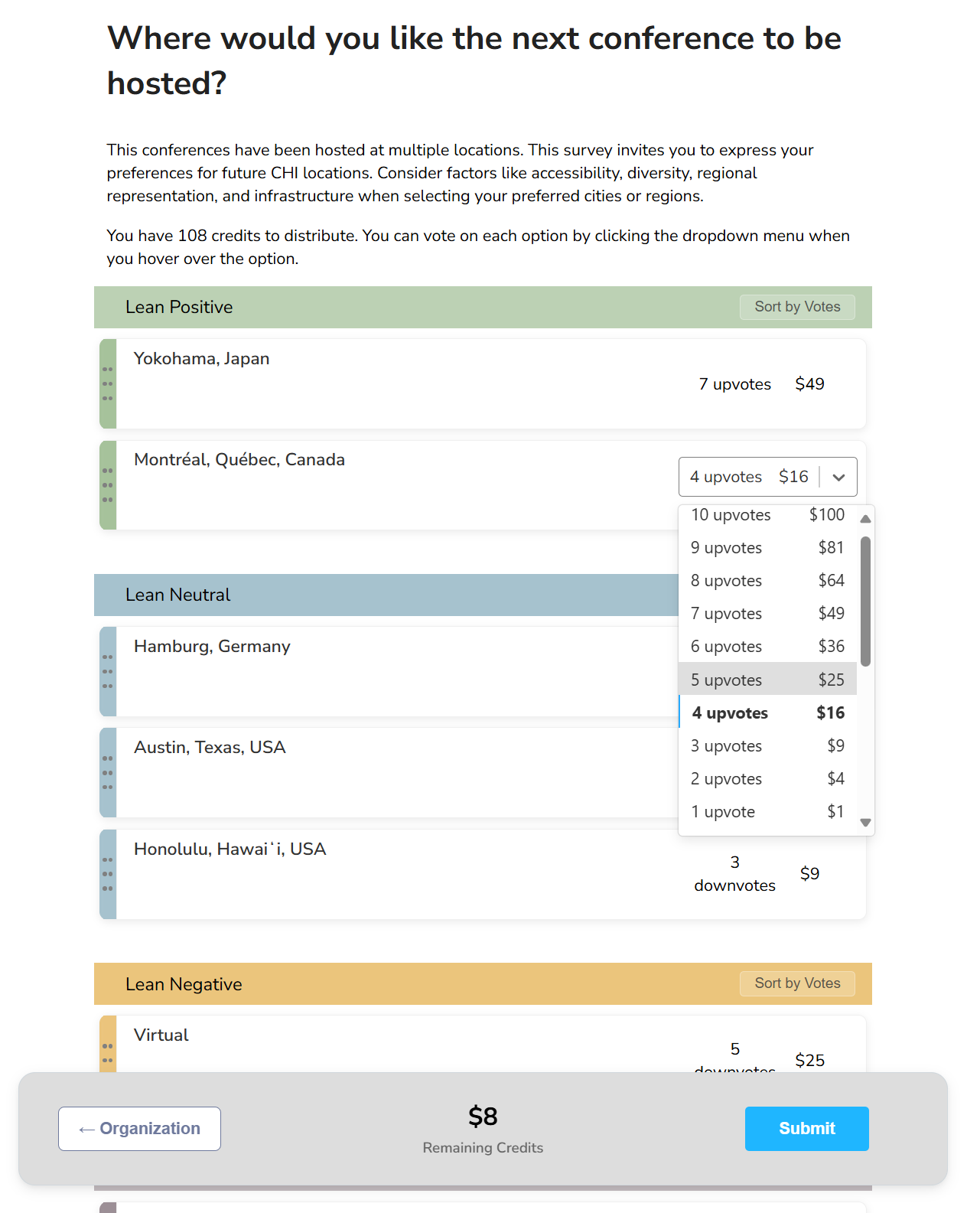980x1213 pixels.
Task: Go back to the Organization page
Action: coord(139,1129)
